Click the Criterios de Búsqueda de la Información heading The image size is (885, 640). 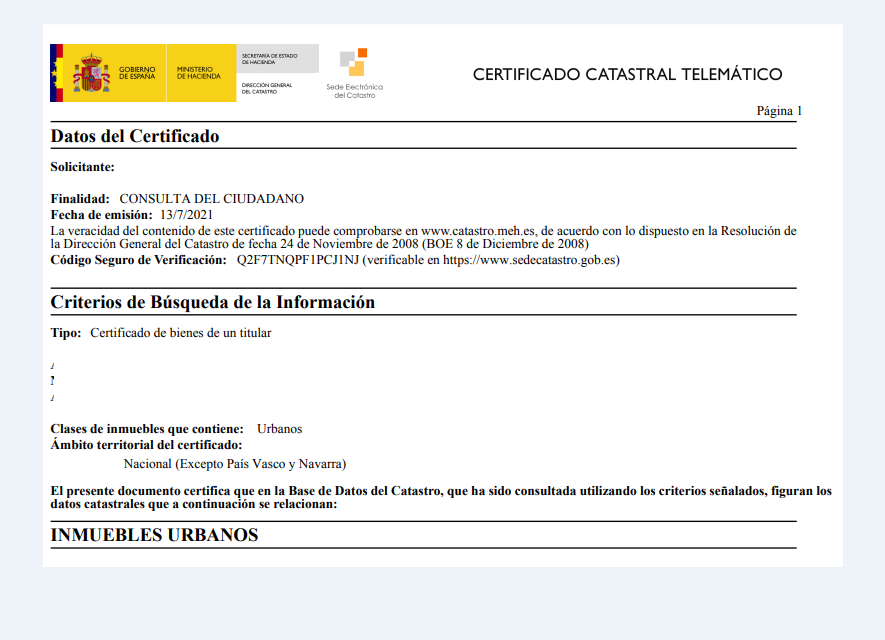pos(212,302)
